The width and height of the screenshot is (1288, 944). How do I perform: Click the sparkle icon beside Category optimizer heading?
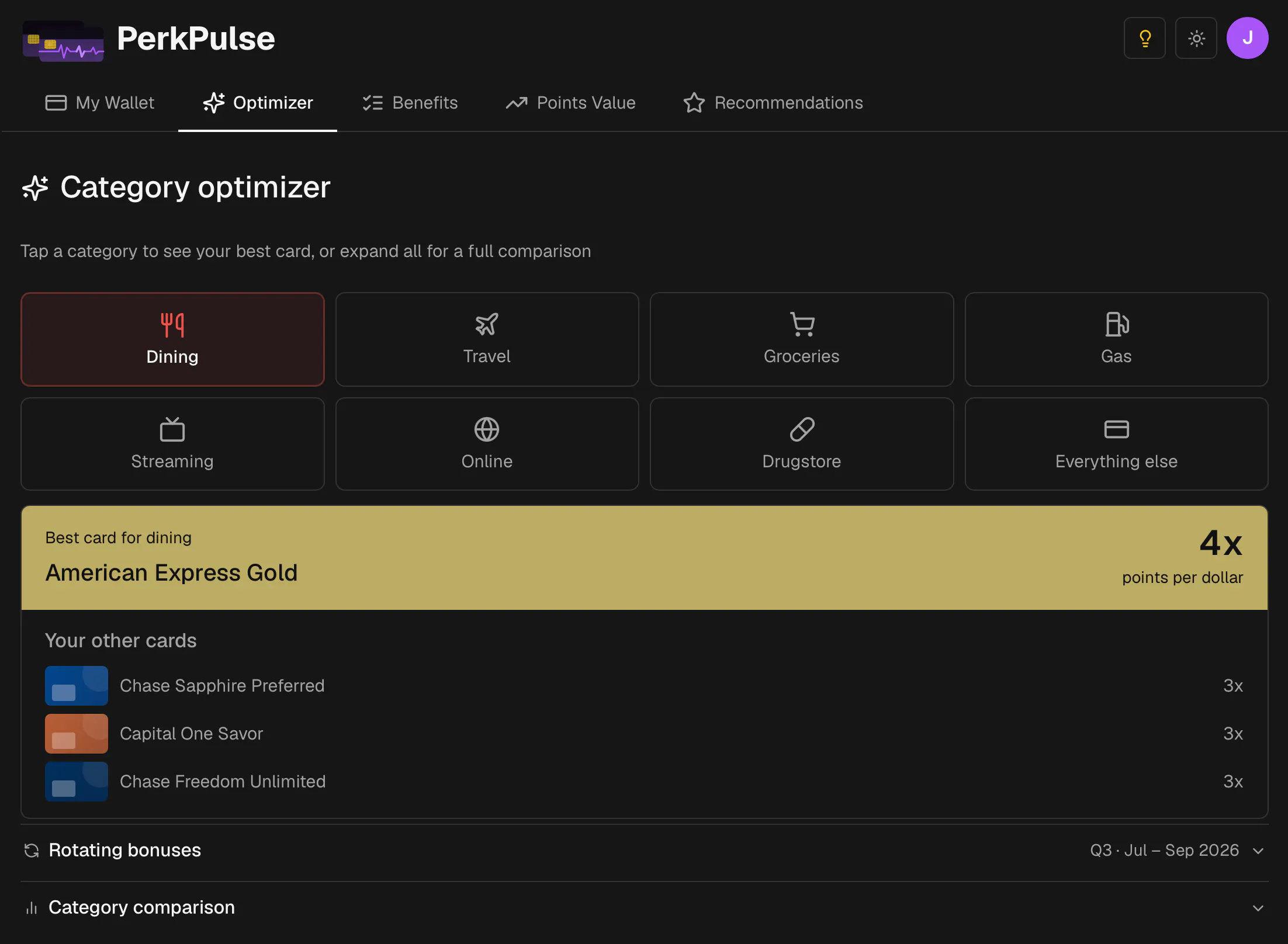(35, 188)
